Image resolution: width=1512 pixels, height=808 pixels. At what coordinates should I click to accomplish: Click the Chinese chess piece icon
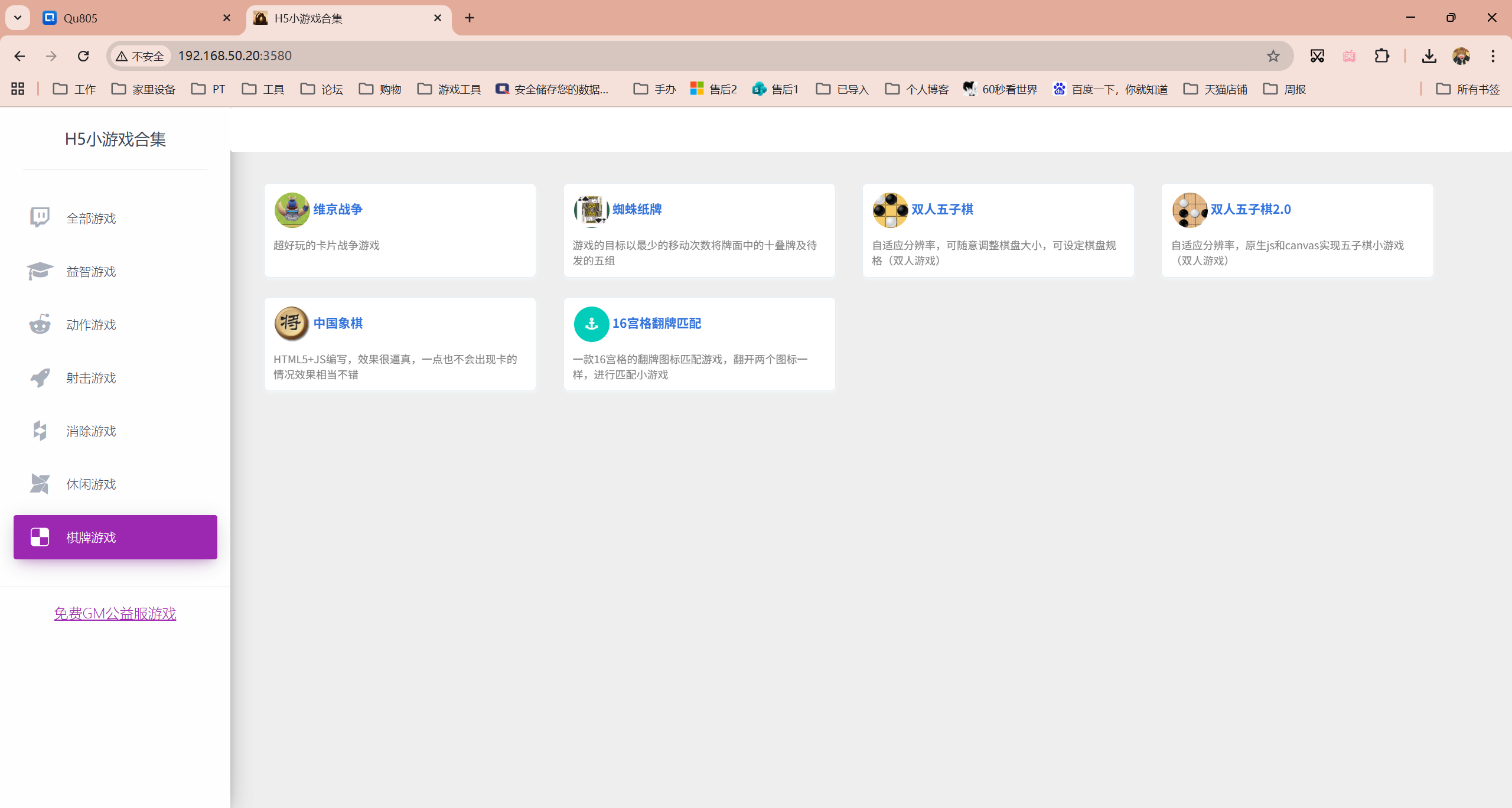(292, 324)
